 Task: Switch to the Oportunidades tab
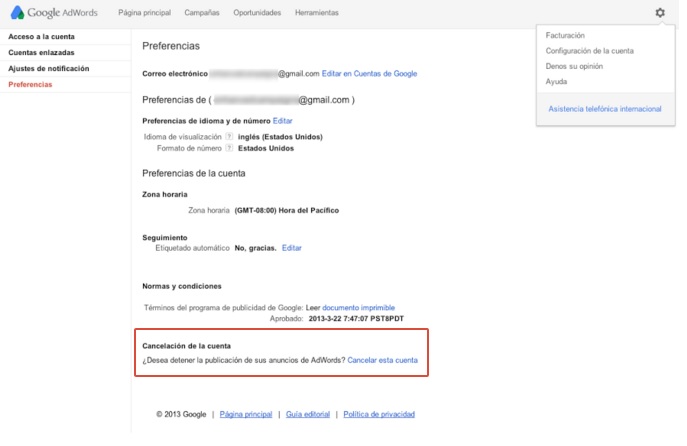(x=257, y=13)
